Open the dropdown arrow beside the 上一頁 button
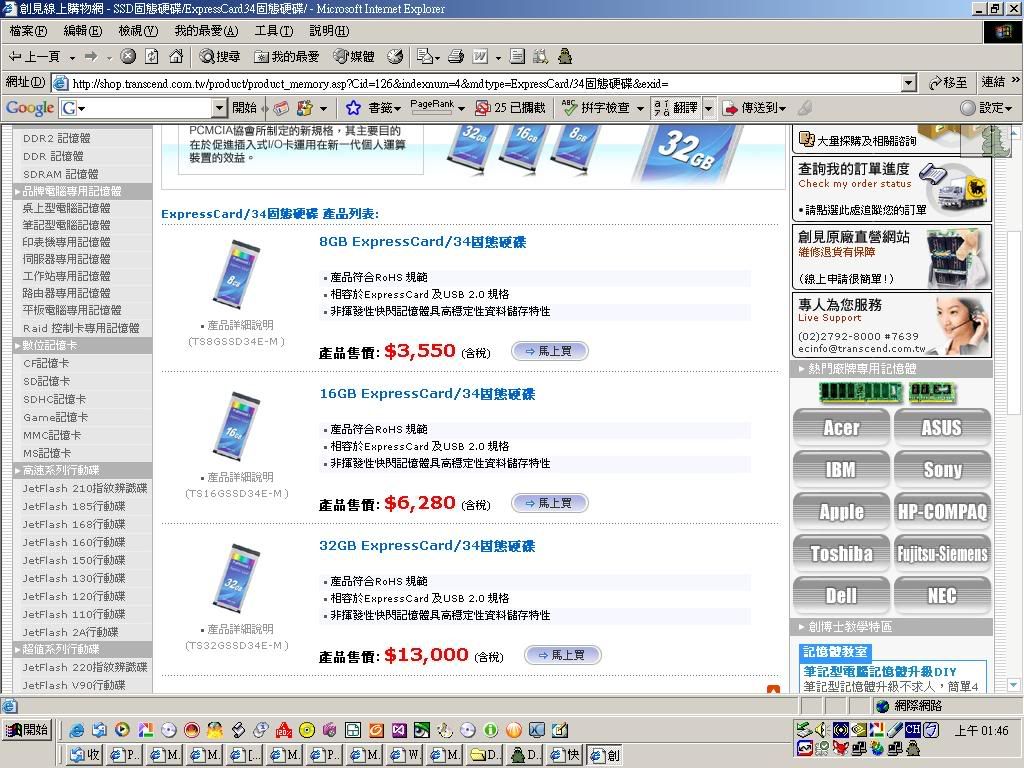This screenshot has height=768, width=1024. click(x=72, y=57)
